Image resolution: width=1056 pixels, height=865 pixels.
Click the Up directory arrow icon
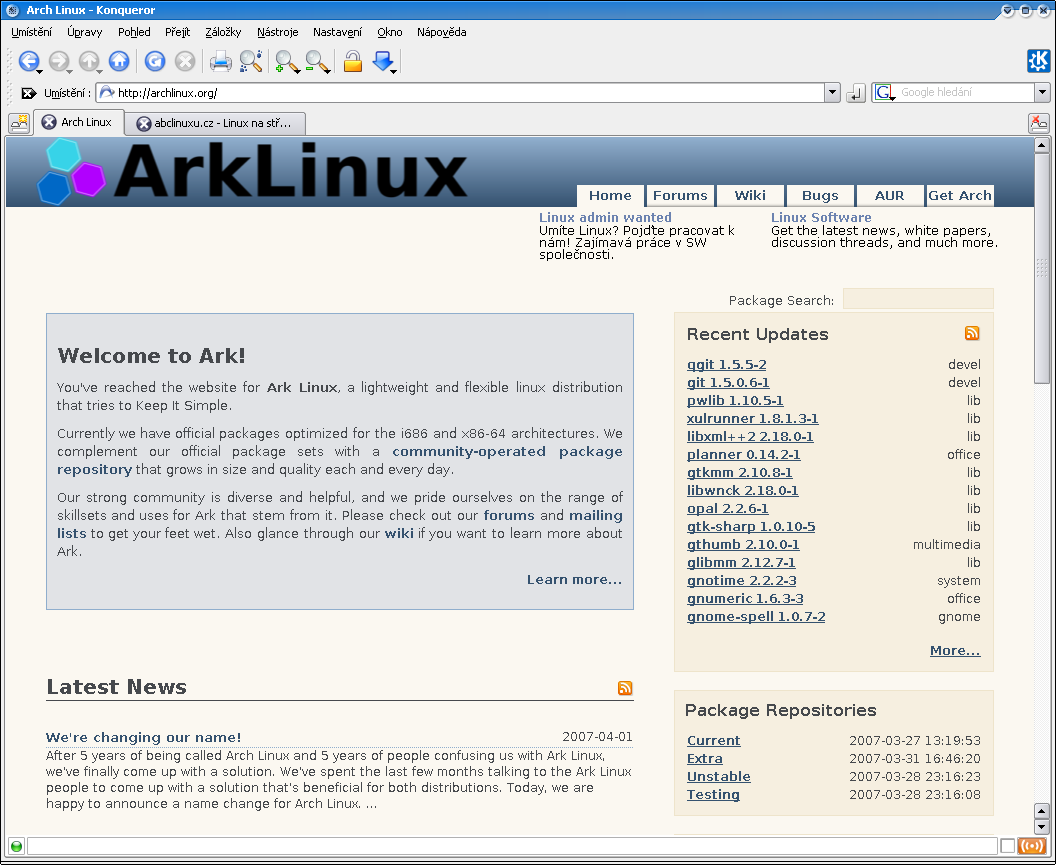coord(88,61)
